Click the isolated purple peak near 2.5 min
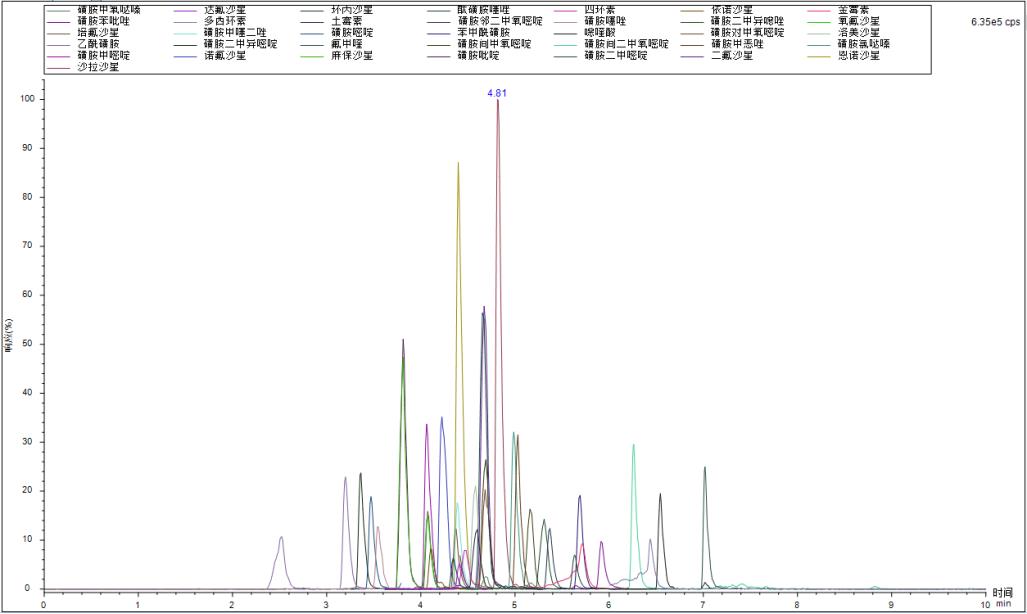 tap(281, 538)
